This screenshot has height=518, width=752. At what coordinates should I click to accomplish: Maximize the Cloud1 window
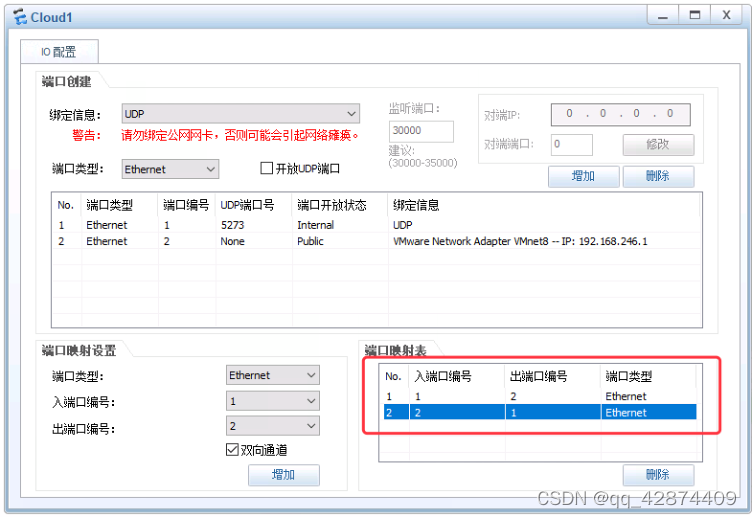[x=694, y=15]
